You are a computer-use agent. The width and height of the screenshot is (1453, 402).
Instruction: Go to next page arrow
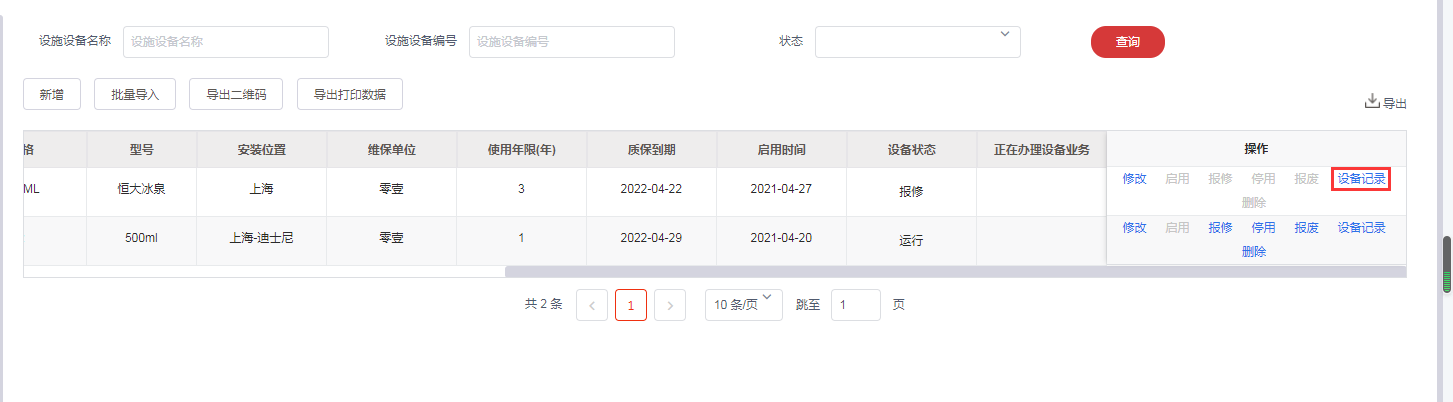[670, 305]
